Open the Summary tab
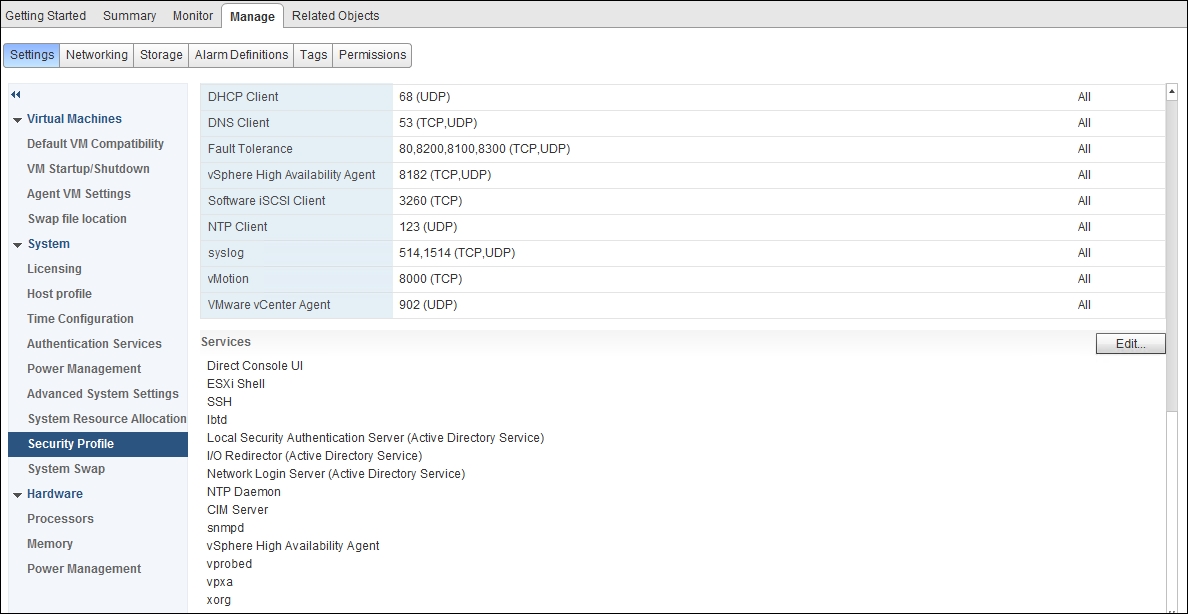Viewport: 1188px width, 614px height. (130, 15)
